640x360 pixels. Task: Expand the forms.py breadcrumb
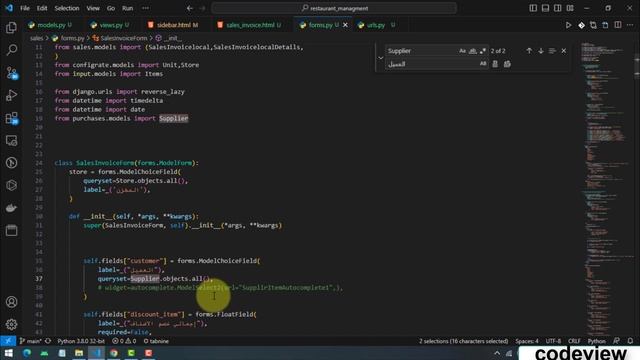[x=68, y=38]
